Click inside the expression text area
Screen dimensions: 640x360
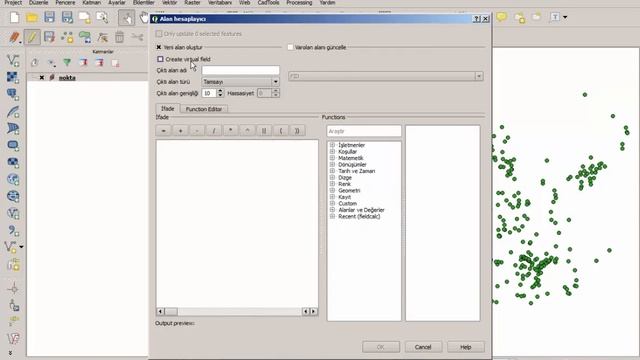(237, 224)
